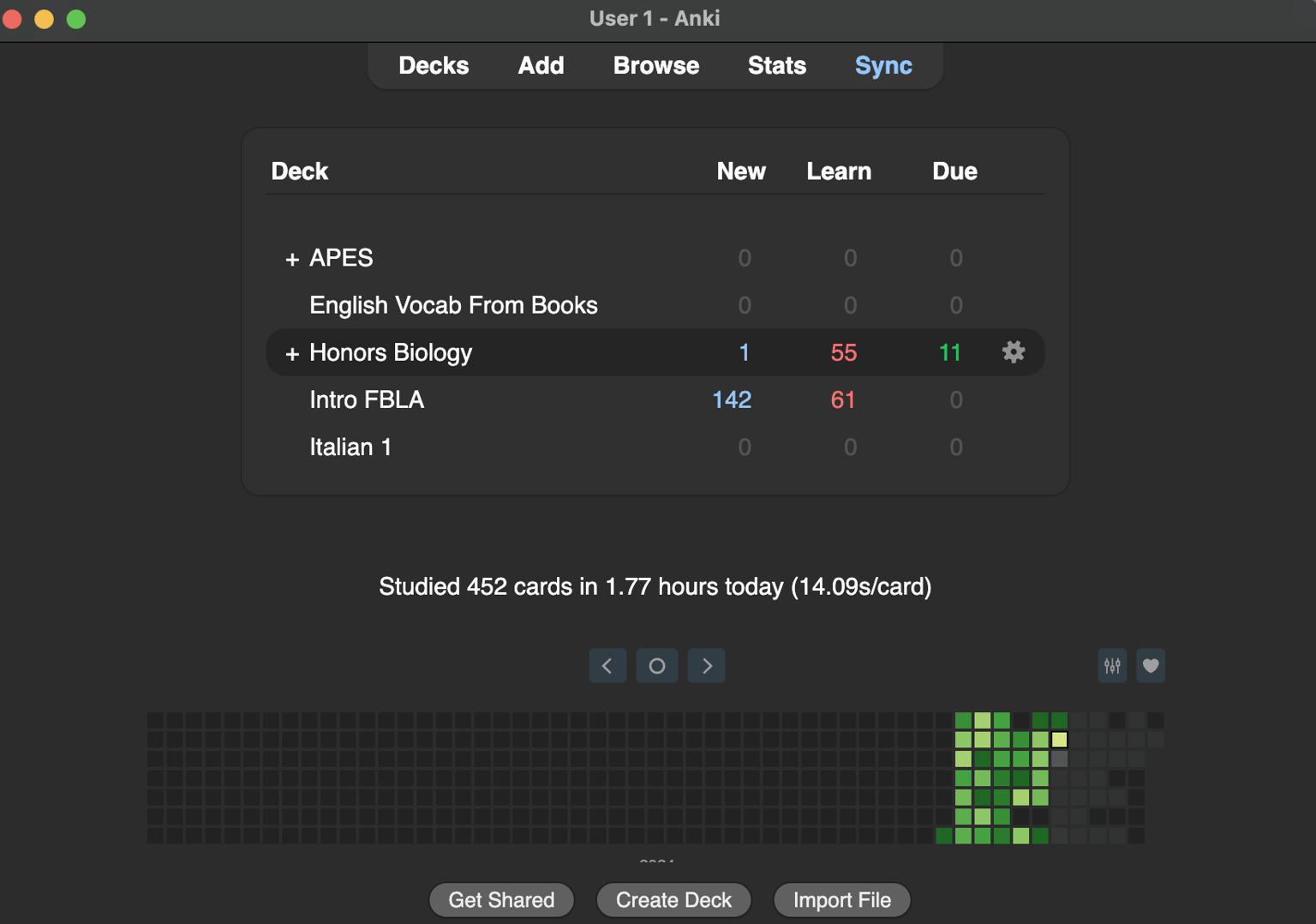Screen dimensions: 1316x924
Task: Close the Anki window with red button
Action: 13,19
